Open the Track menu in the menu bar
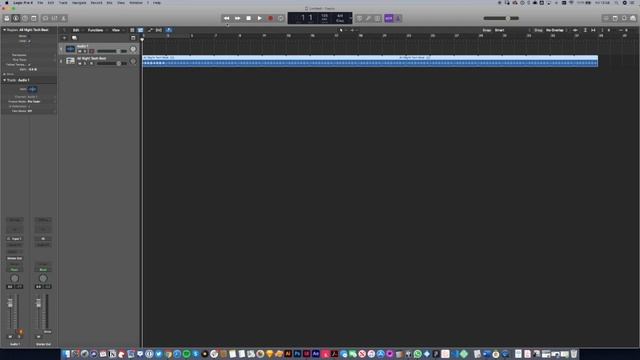 pyautogui.click(x=63, y=3)
